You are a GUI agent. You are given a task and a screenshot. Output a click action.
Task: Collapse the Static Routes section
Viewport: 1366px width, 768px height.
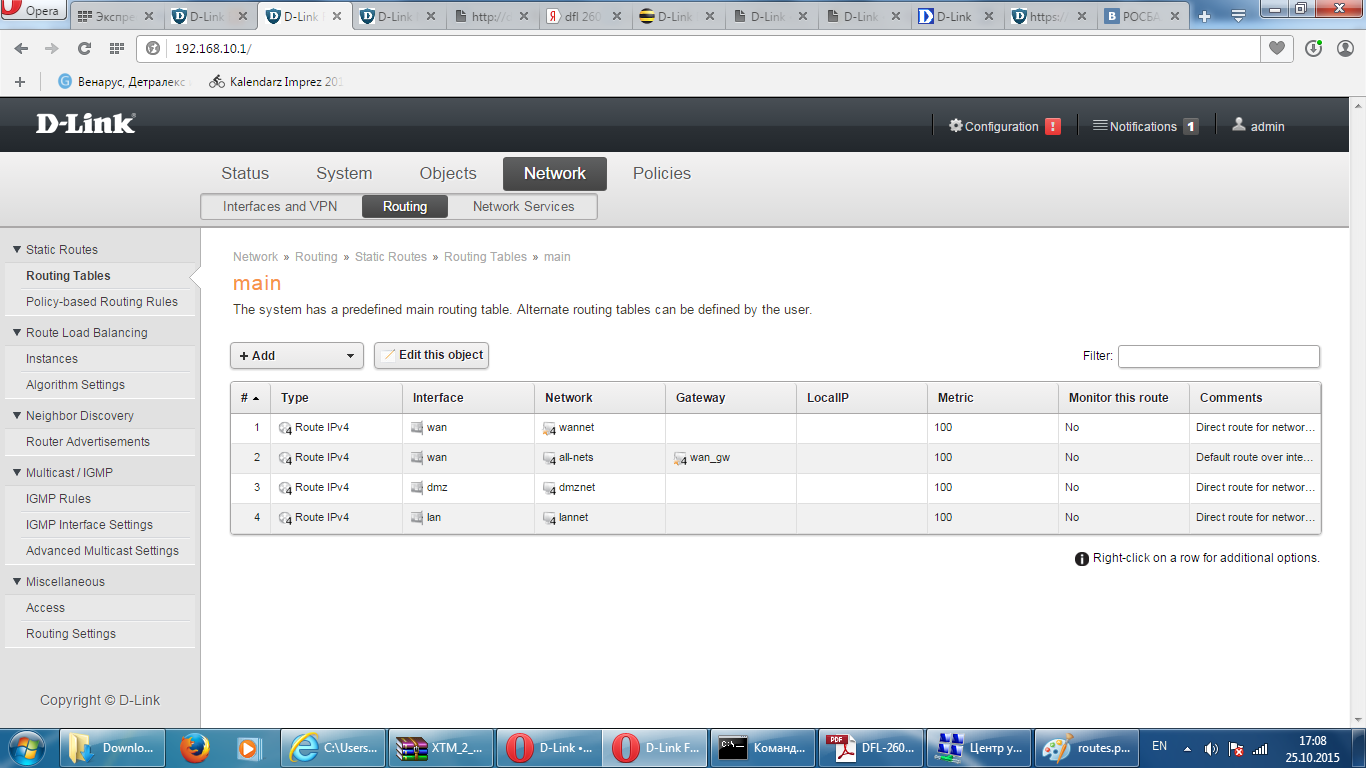[16, 249]
